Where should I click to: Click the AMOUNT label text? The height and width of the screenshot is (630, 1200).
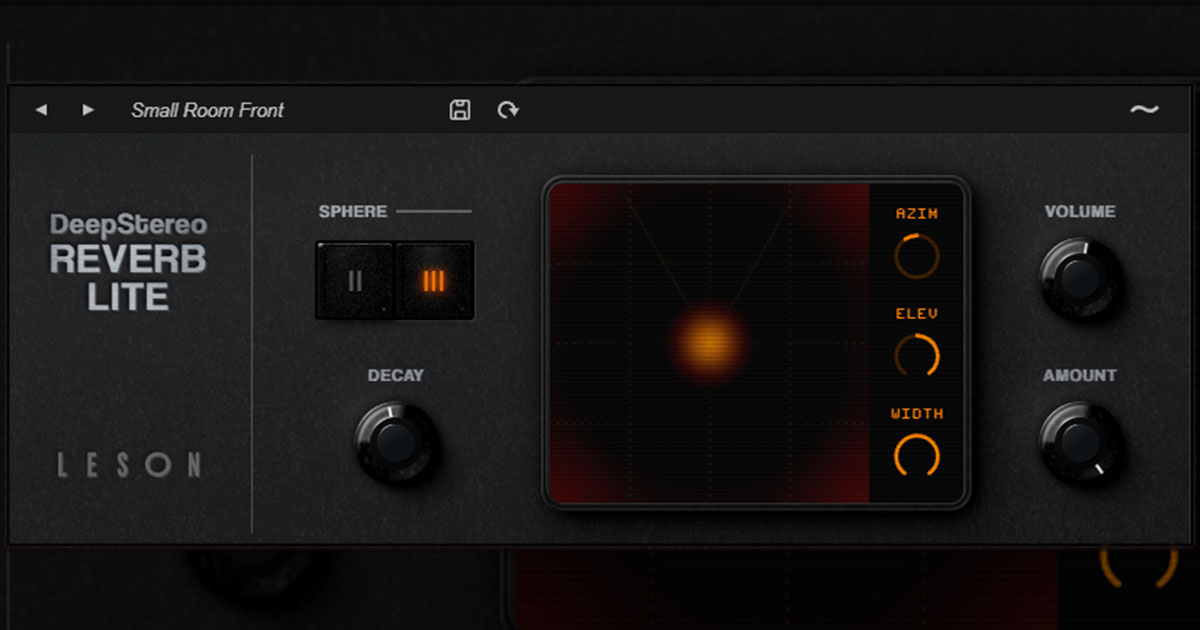coord(1080,375)
